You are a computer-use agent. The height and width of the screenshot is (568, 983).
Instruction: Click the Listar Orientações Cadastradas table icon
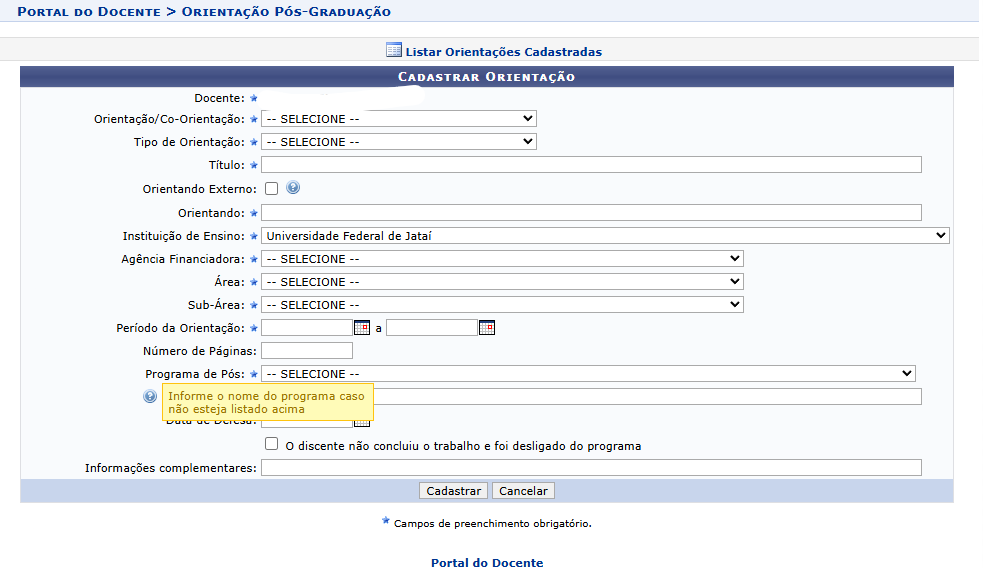point(394,50)
